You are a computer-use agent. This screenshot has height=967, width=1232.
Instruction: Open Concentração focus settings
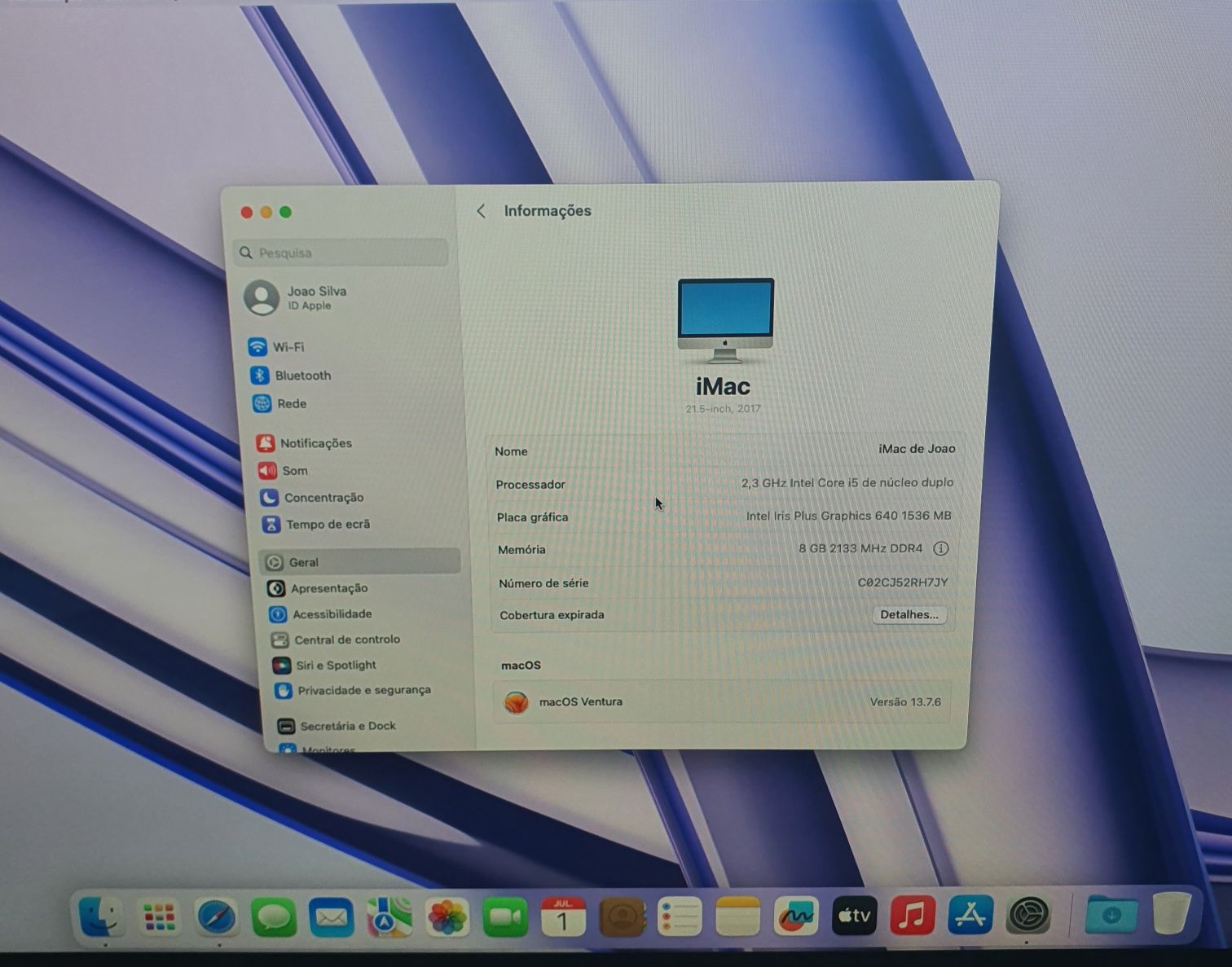[312, 498]
